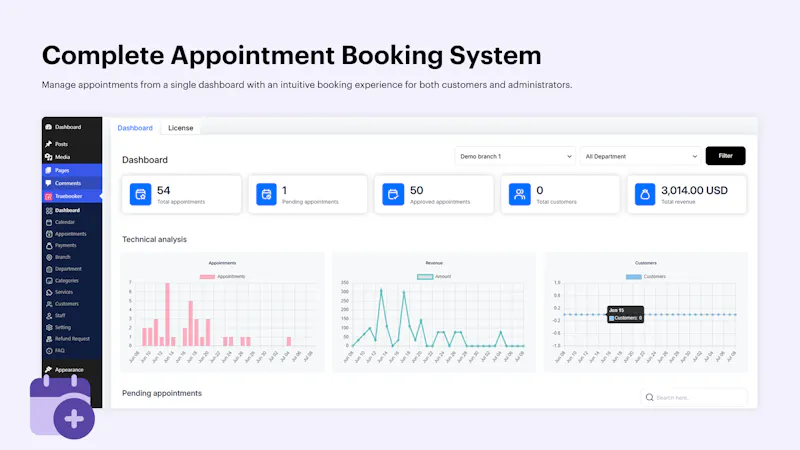
Task: Open the Media icon in sidebar
Action: (48, 157)
